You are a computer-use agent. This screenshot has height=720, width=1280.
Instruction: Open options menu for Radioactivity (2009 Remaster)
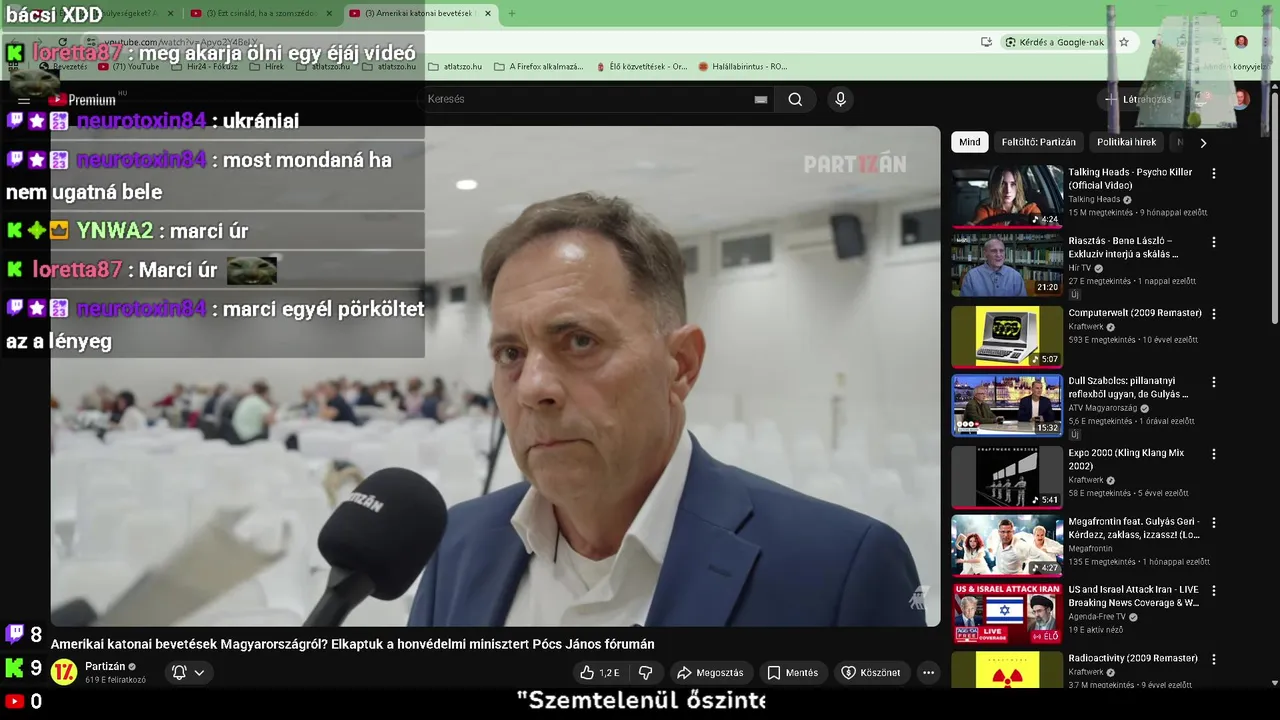tap(1214, 660)
